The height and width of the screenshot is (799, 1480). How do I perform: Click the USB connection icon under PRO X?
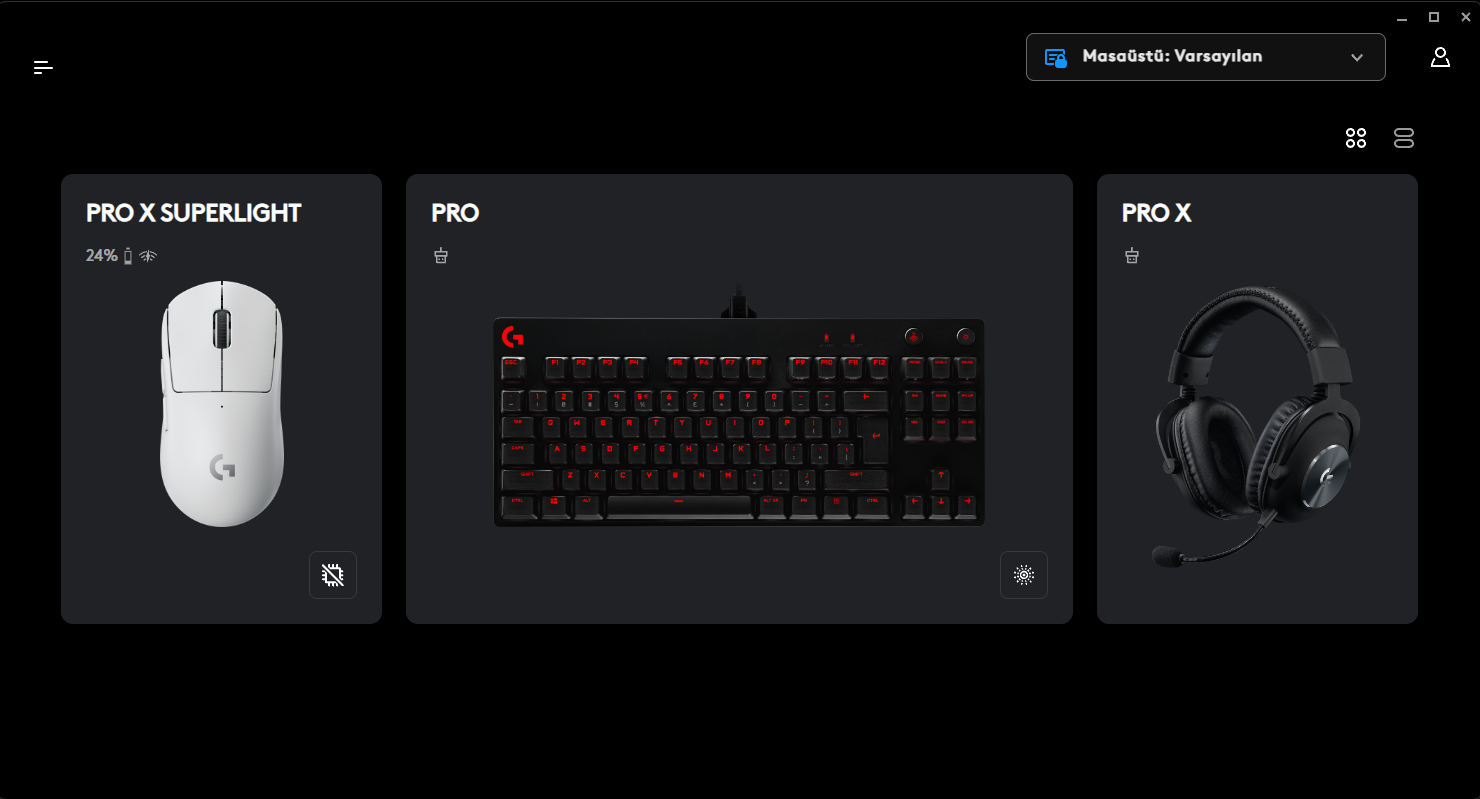[1132, 256]
